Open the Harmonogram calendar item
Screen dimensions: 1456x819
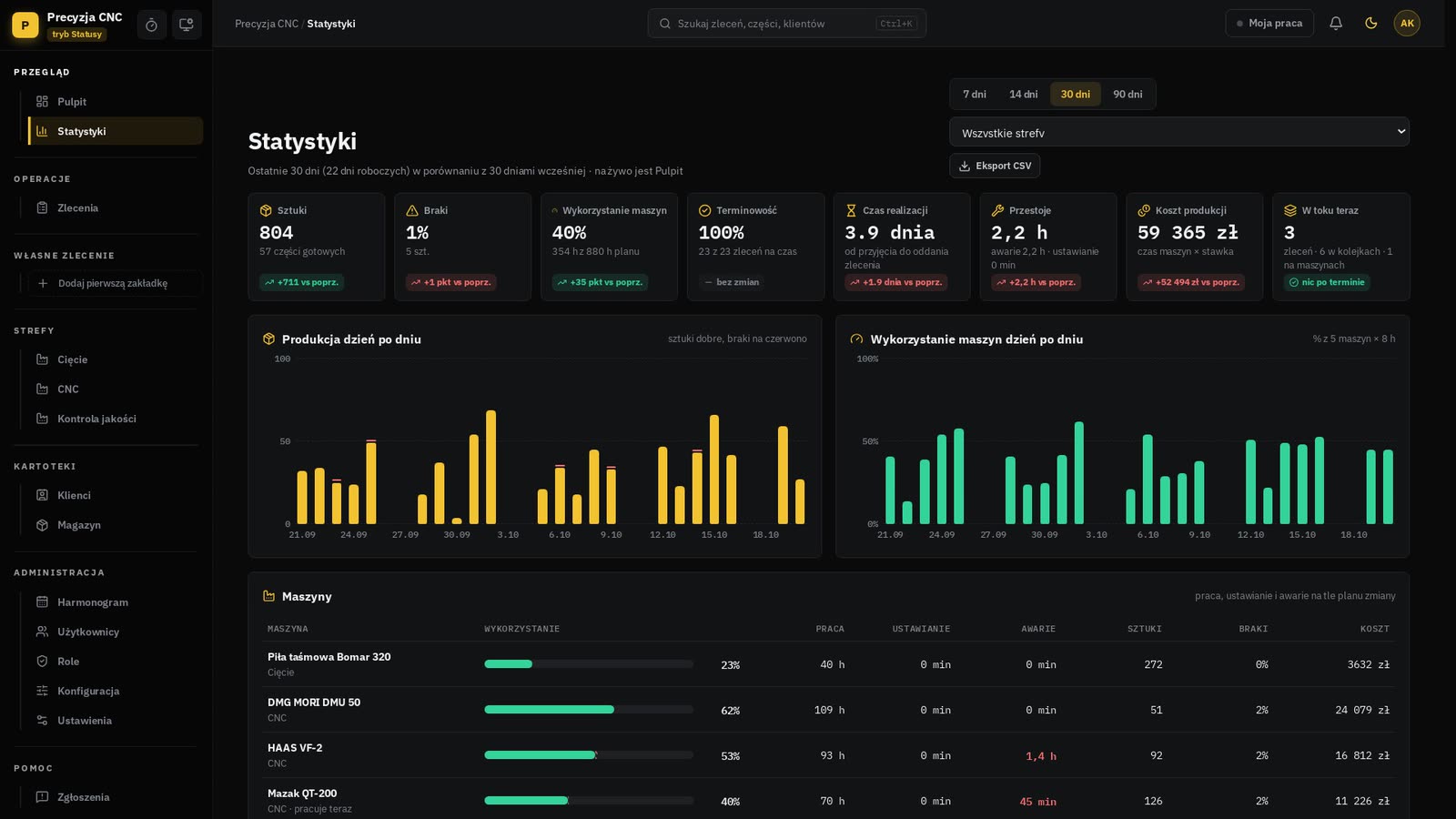coord(109,602)
